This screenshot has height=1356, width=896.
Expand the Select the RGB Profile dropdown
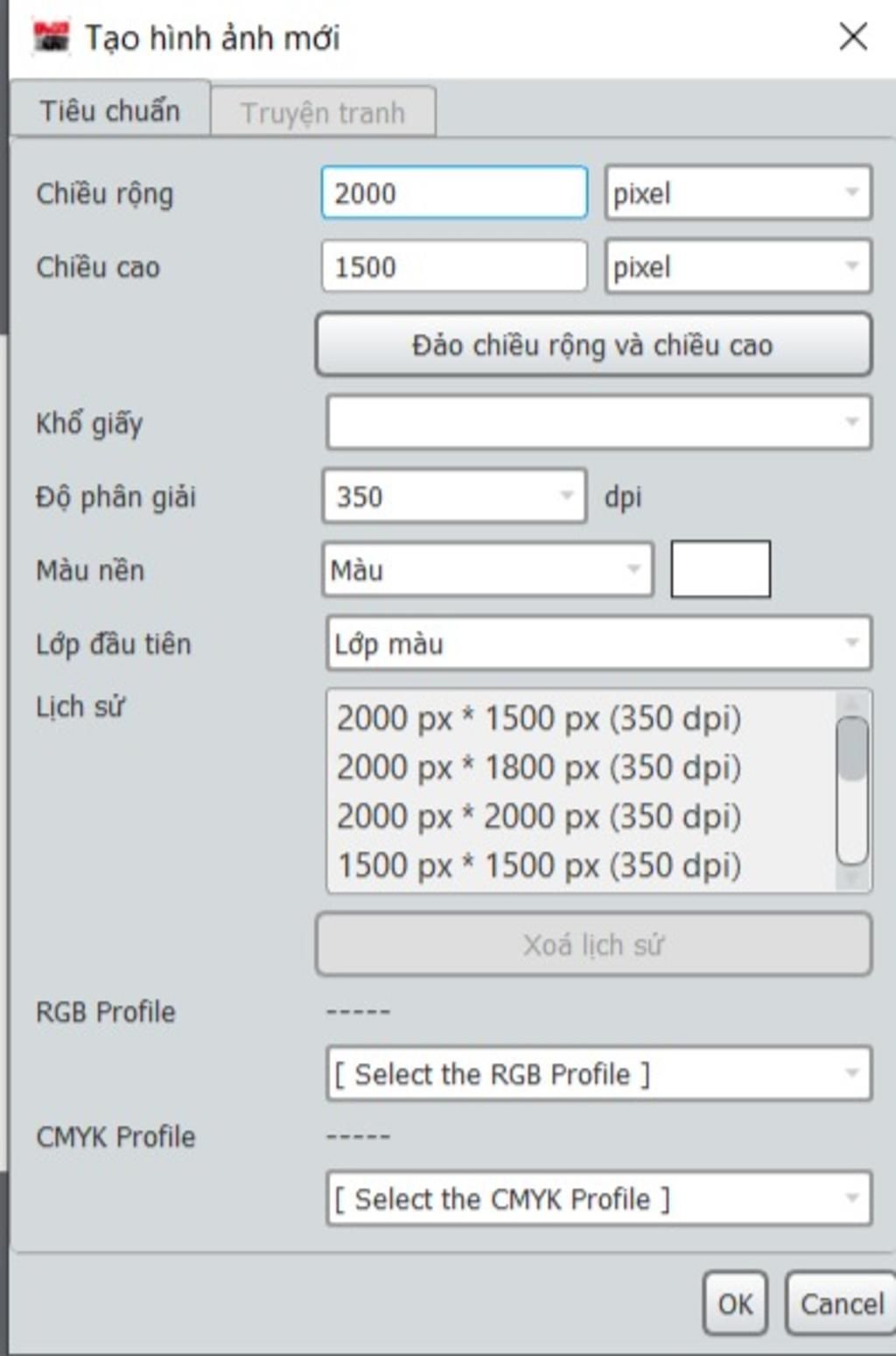598,1073
